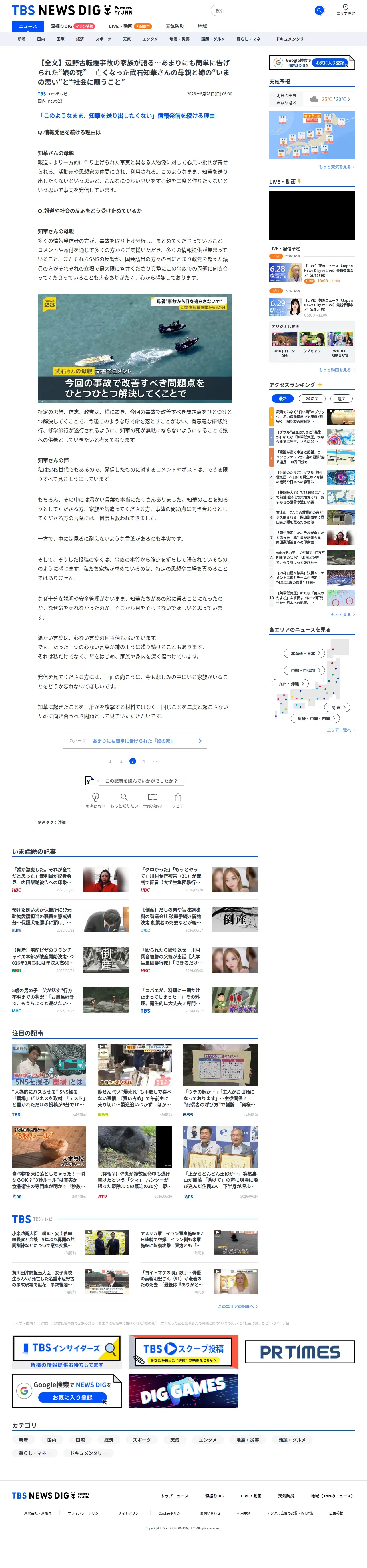Click the footer TBS NEWS DIG logo
Screen dimensions: 367x1568
point(51,1495)
